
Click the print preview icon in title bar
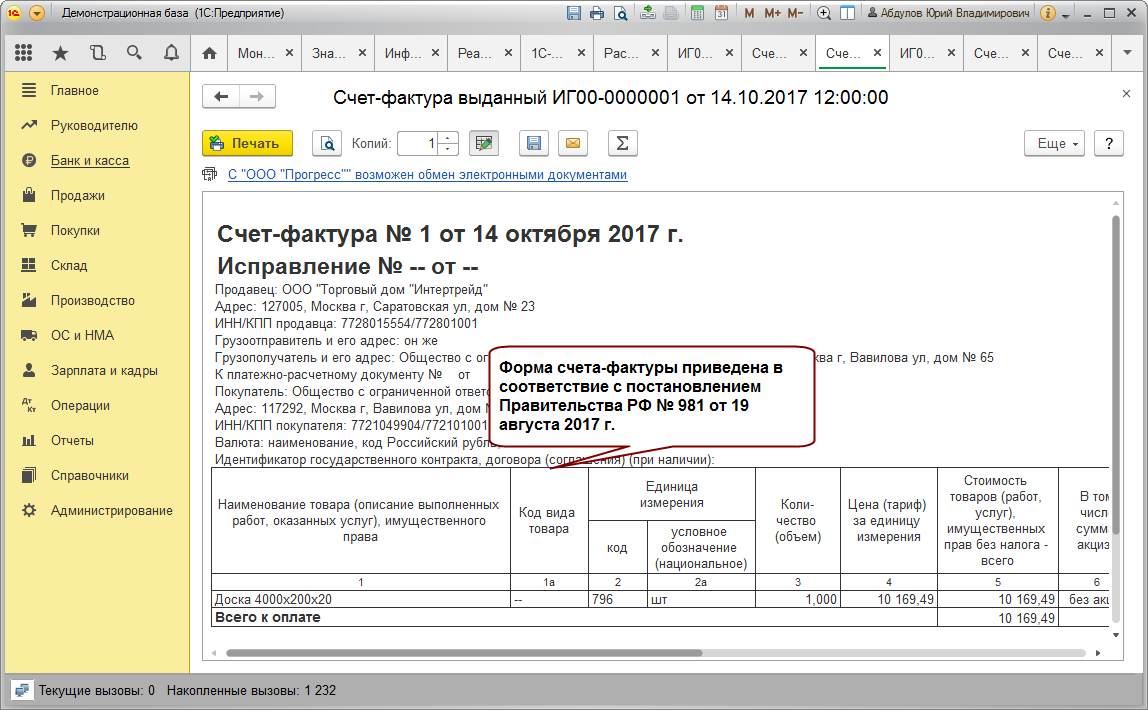621,13
